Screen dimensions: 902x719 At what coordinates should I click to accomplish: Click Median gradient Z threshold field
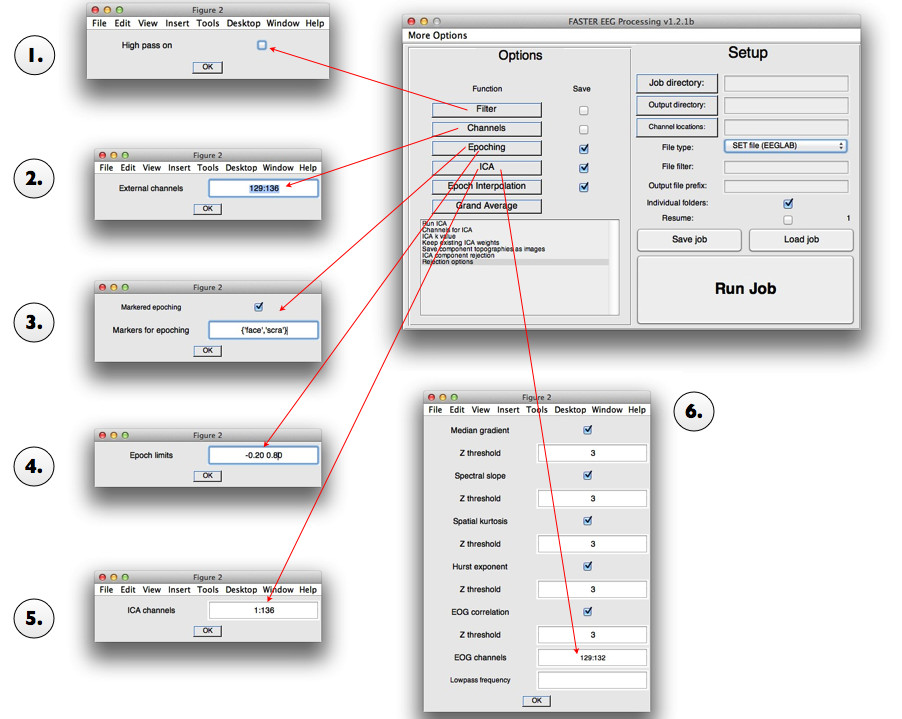coord(592,453)
